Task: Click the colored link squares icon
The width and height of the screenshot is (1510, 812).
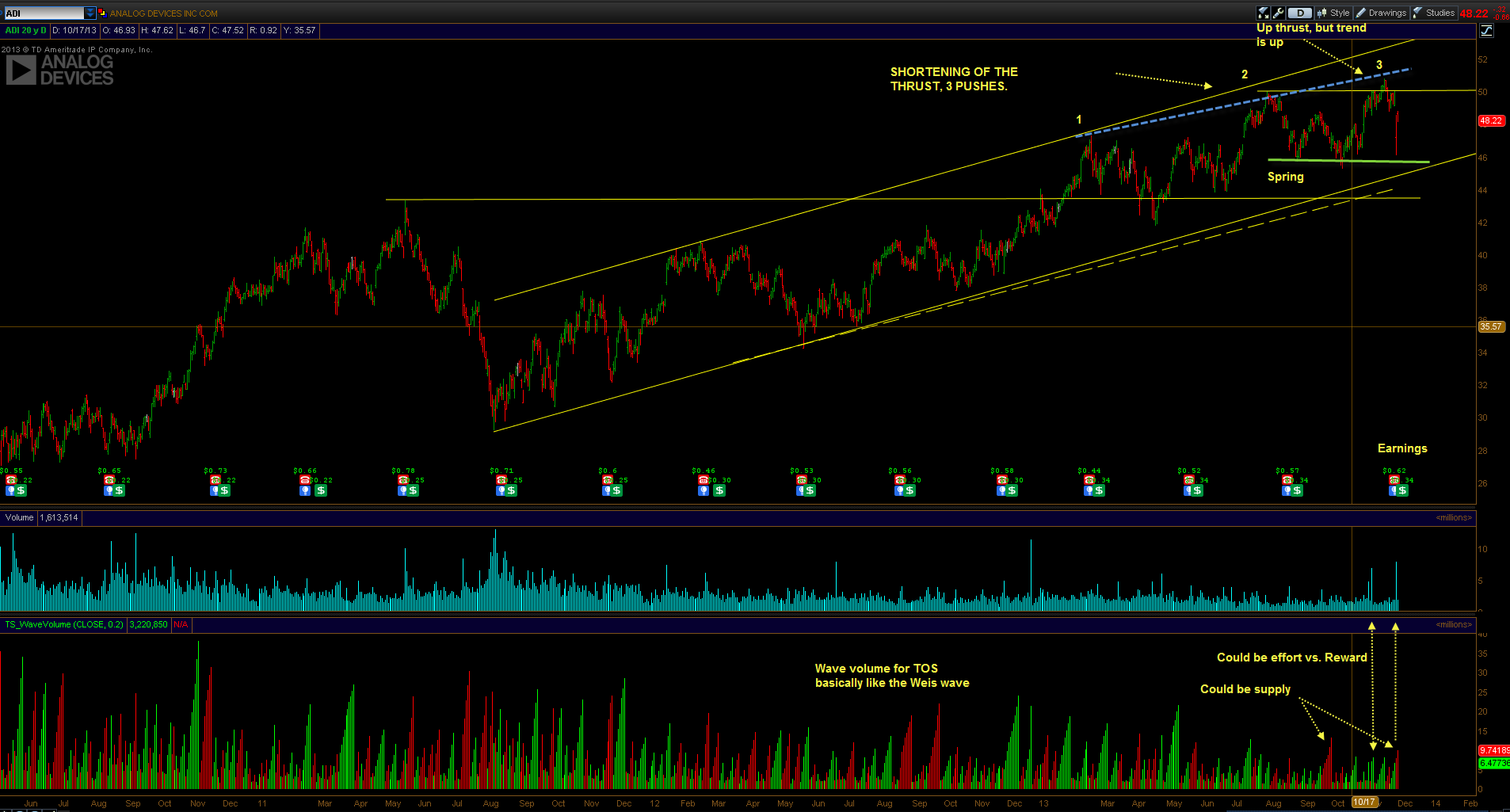Action: coord(102,13)
